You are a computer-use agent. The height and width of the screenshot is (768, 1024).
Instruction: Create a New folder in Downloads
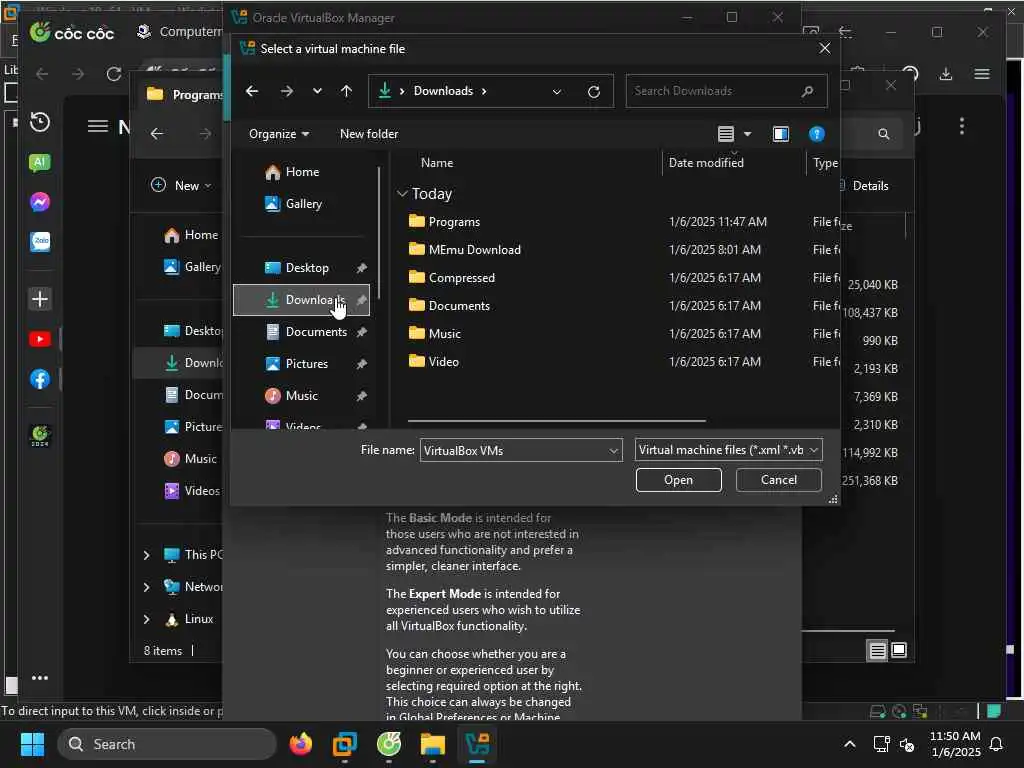coord(368,134)
